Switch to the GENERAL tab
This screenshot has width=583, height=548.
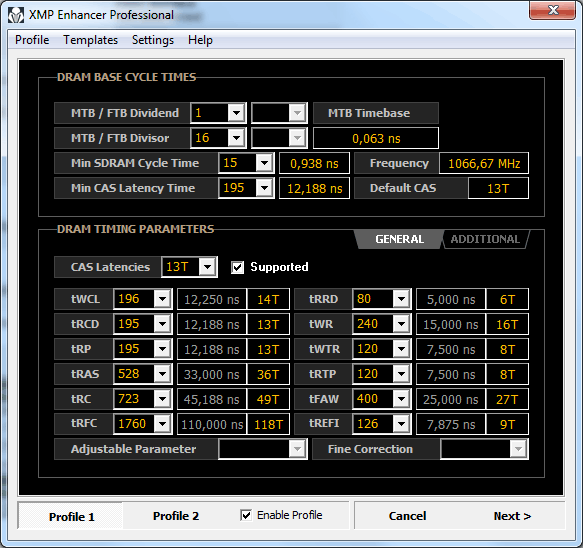(x=399, y=239)
